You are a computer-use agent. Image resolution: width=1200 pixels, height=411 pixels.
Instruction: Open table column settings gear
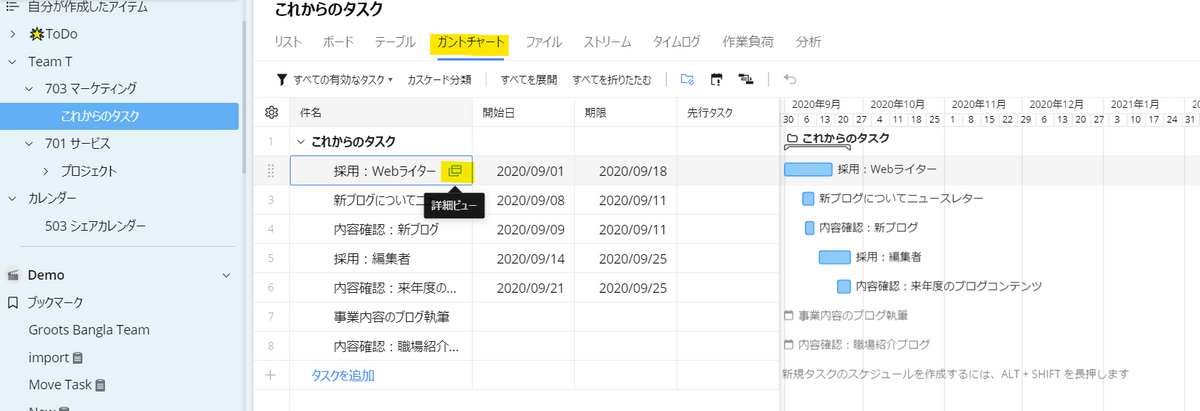271,113
